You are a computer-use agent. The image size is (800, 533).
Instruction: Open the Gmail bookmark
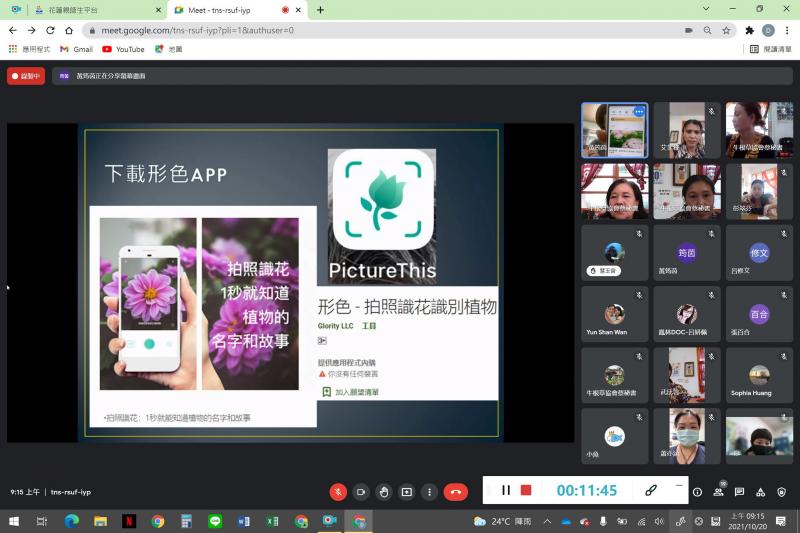coord(77,49)
